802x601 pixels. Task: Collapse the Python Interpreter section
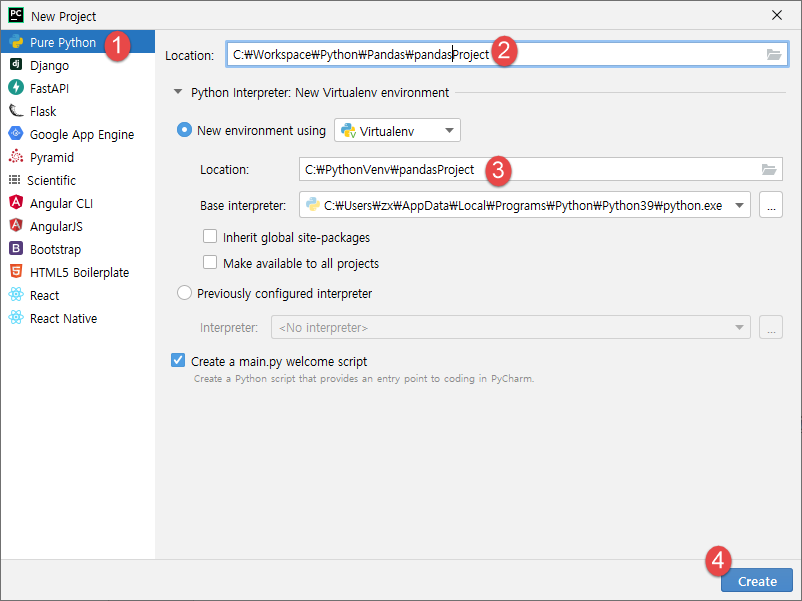coord(178,92)
